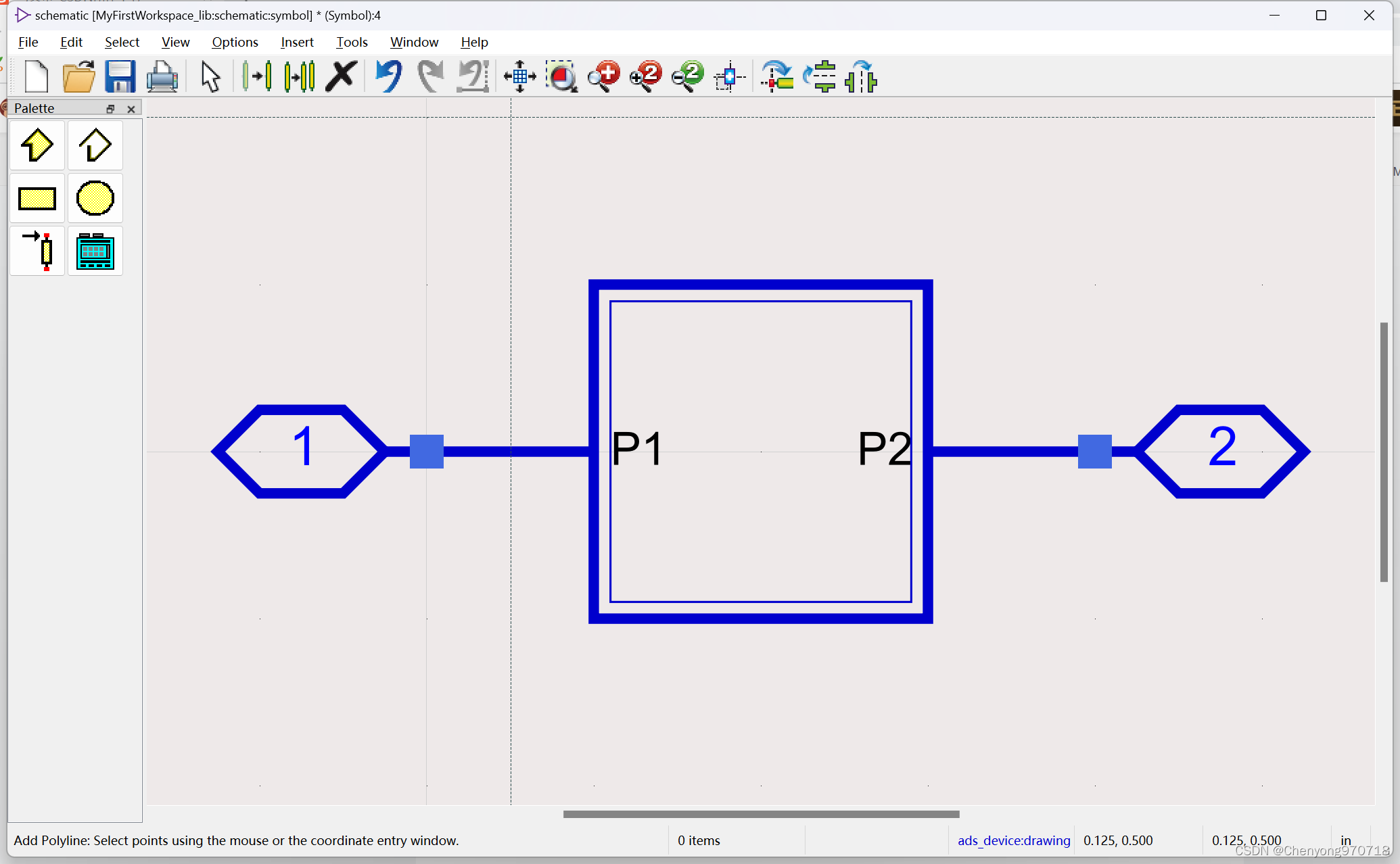Select the circle tool in the Palette
This screenshot has height=864, width=1400.
tap(95, 198)
